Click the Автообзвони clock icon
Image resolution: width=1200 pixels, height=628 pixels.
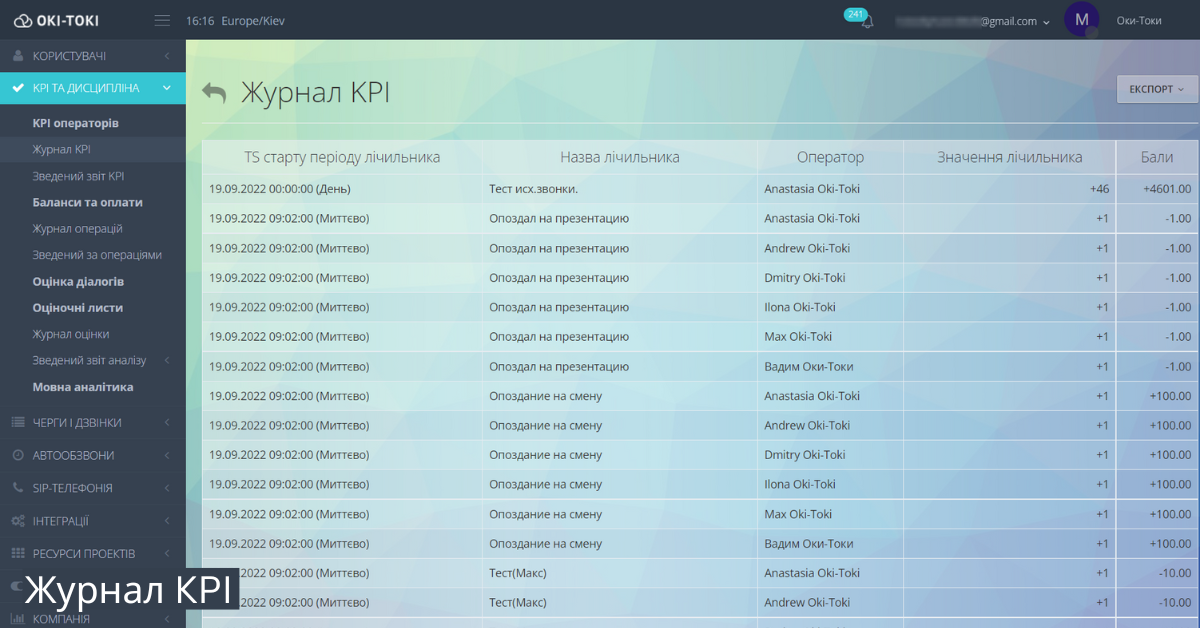pyautogui.click(x=17, y=456)
